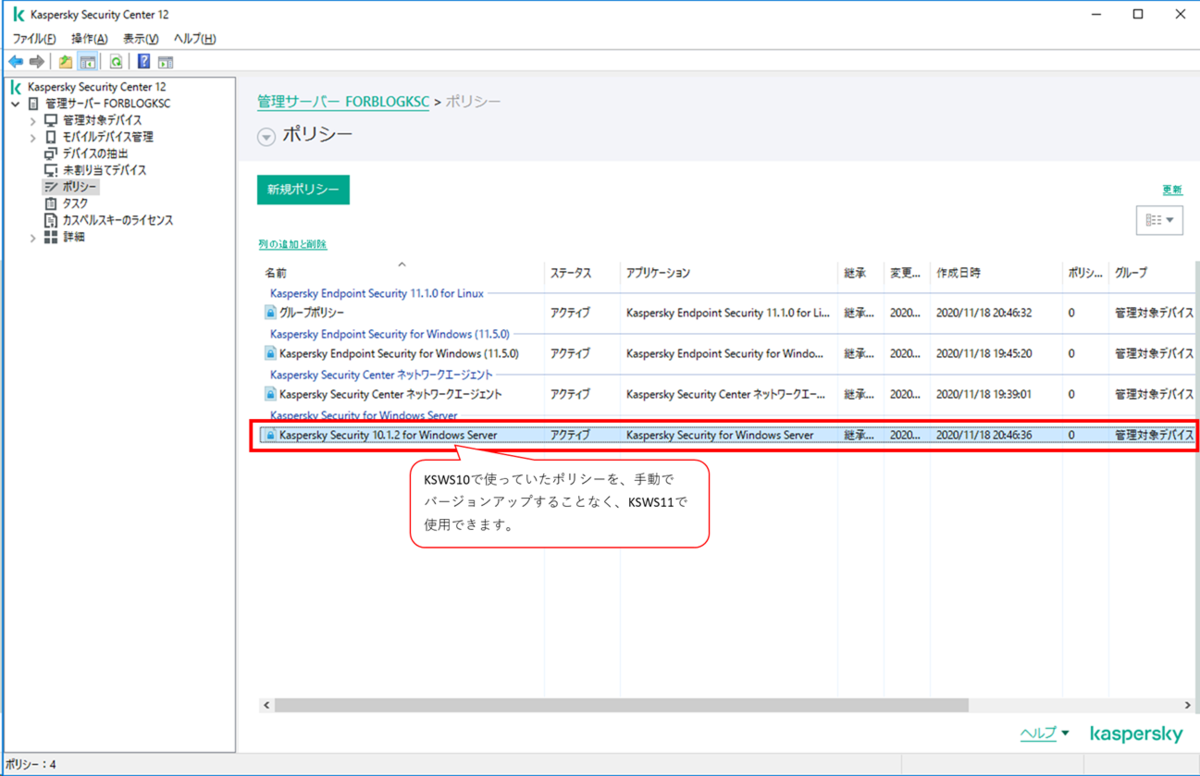Expand the 詳細 tree node
This screenshot has width=1200, height=776.
(33, 237)
